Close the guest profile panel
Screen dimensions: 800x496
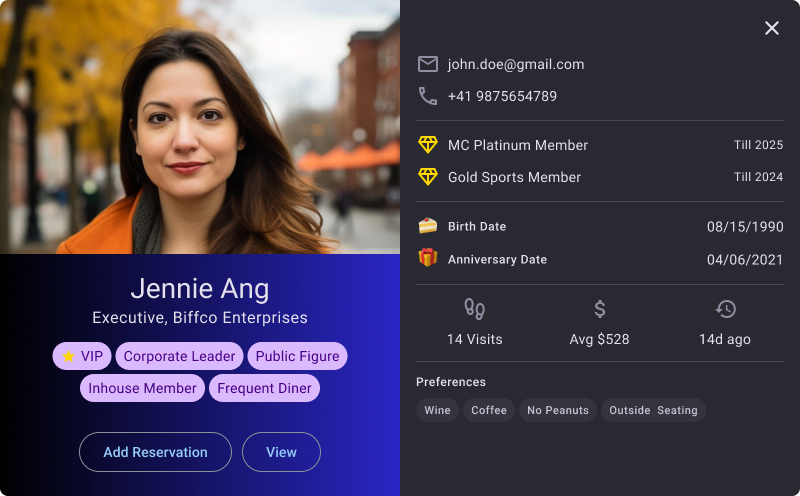tap(772, 28)
